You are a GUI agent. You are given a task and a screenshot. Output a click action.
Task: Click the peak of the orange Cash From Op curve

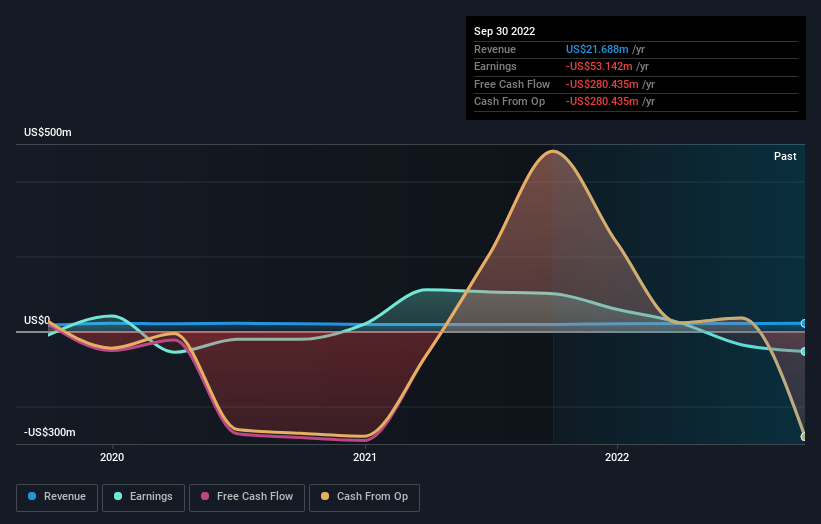553,151
